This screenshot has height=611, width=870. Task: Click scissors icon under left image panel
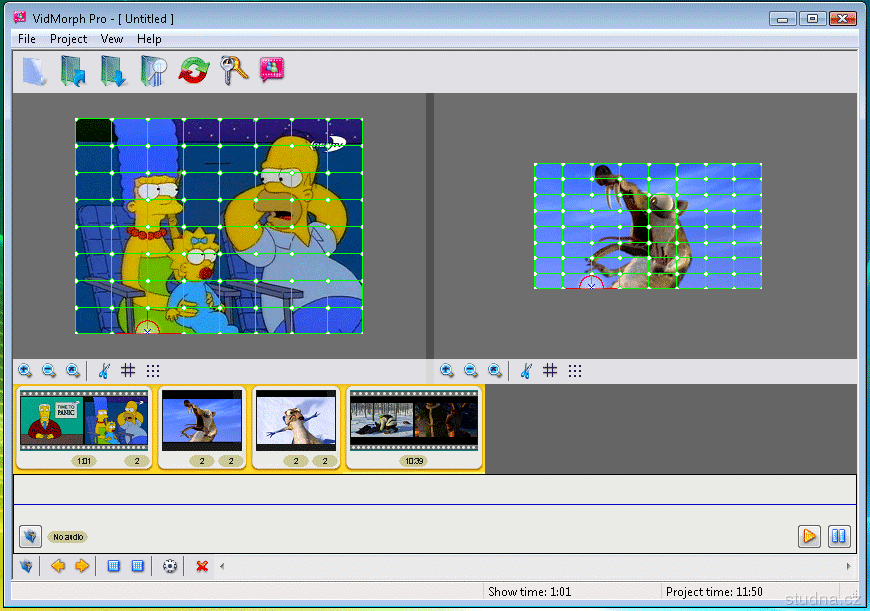(103, 371)
